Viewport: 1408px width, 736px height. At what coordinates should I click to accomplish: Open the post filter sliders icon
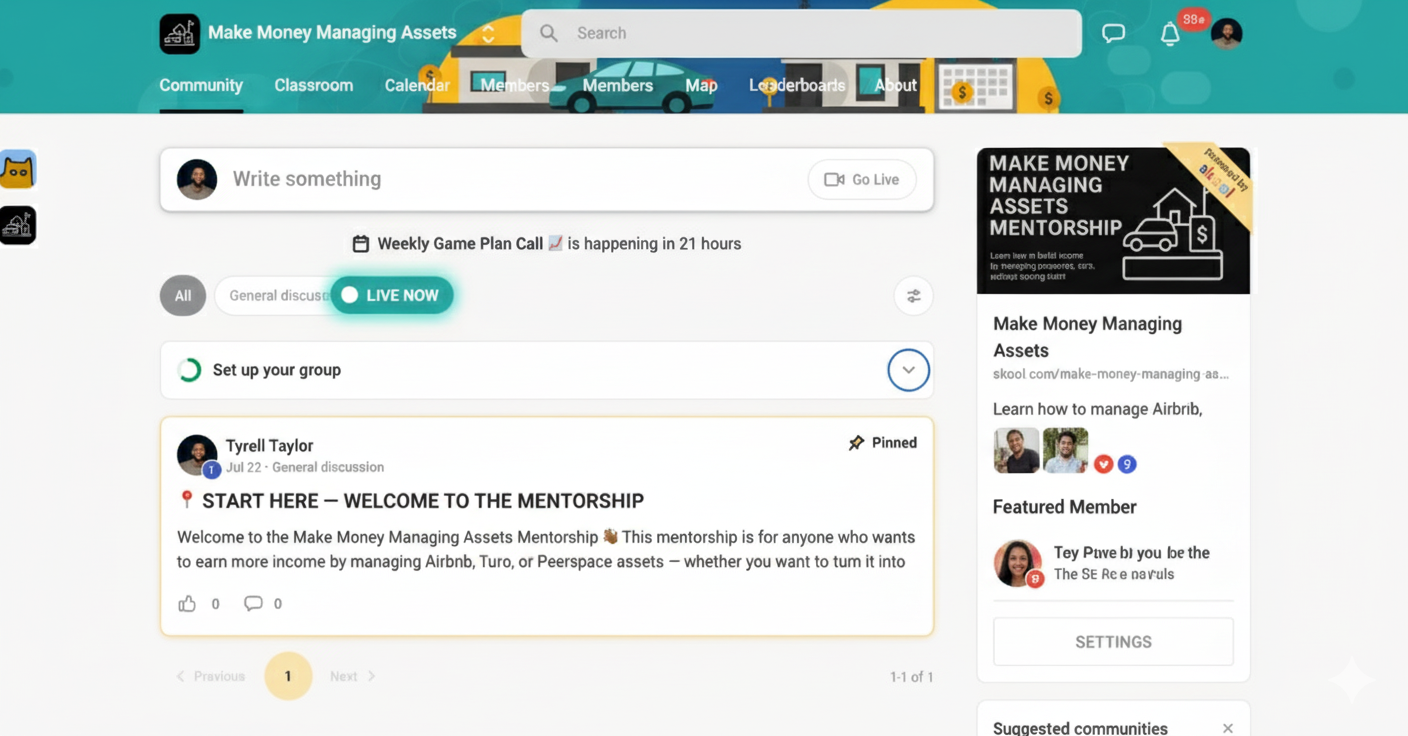point(913,296)
